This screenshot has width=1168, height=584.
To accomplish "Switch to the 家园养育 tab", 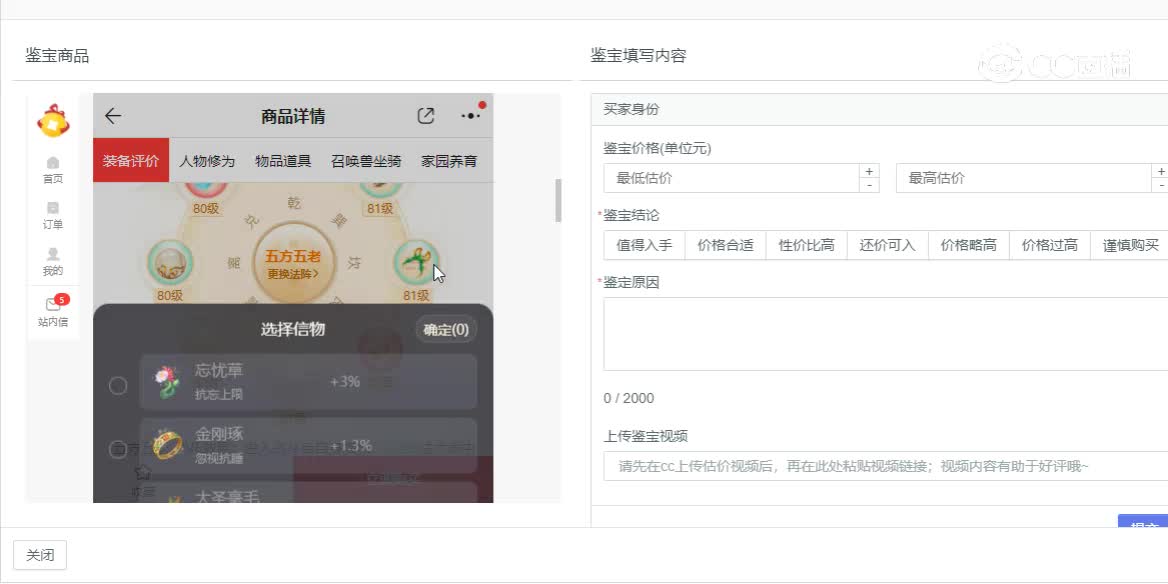I will tap(449, 160).
